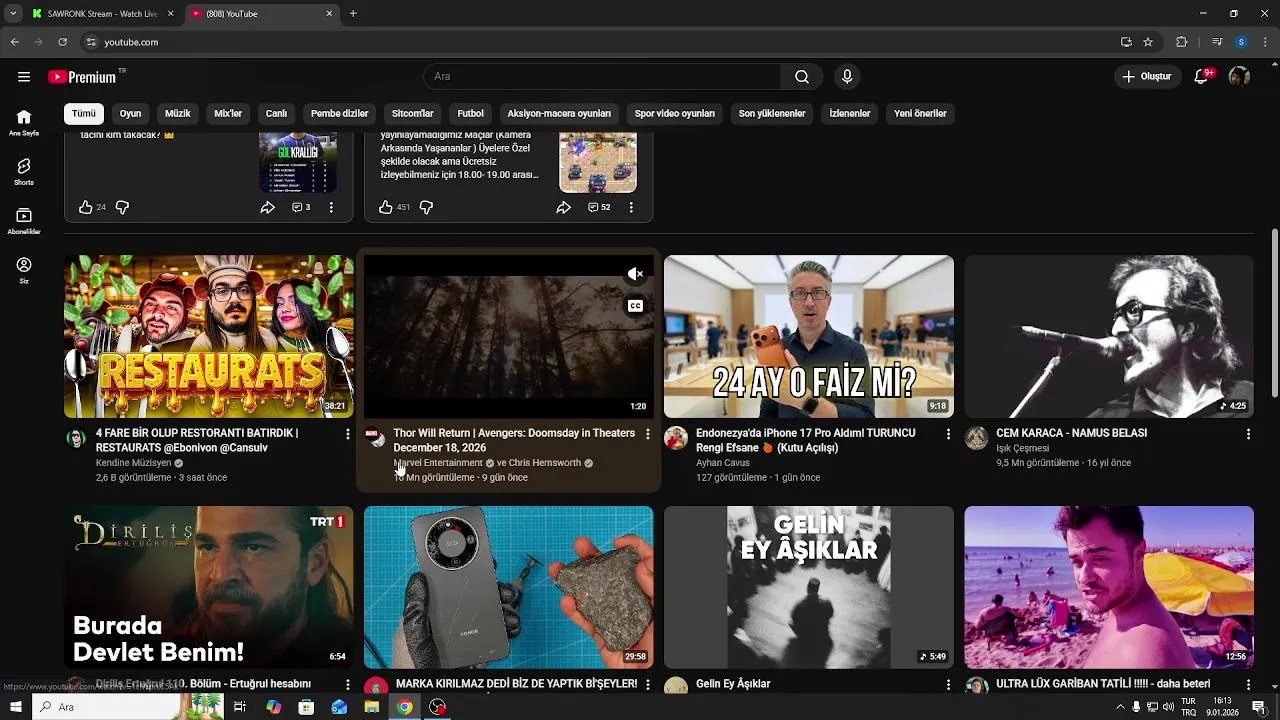Screen dimensions: 1280x720
Task: Select the Oyun filter chip
Action: click(x=131, y=114)
